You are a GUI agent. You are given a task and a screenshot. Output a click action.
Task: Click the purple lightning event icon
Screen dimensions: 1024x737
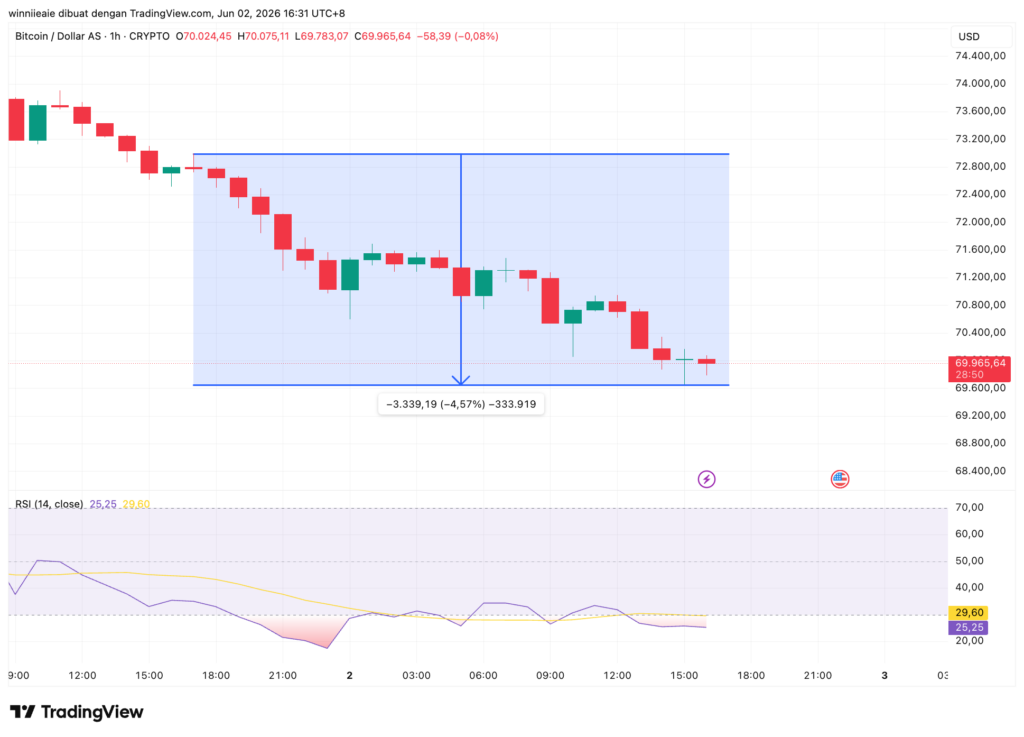706,479
